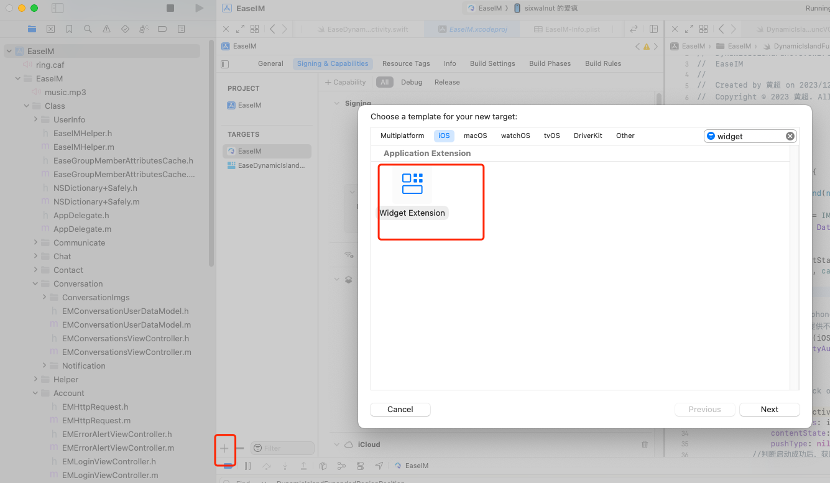Open the Source Control navigator
Image resolution: width=830 pixels, height=484 pixels.
pos(50,29)
